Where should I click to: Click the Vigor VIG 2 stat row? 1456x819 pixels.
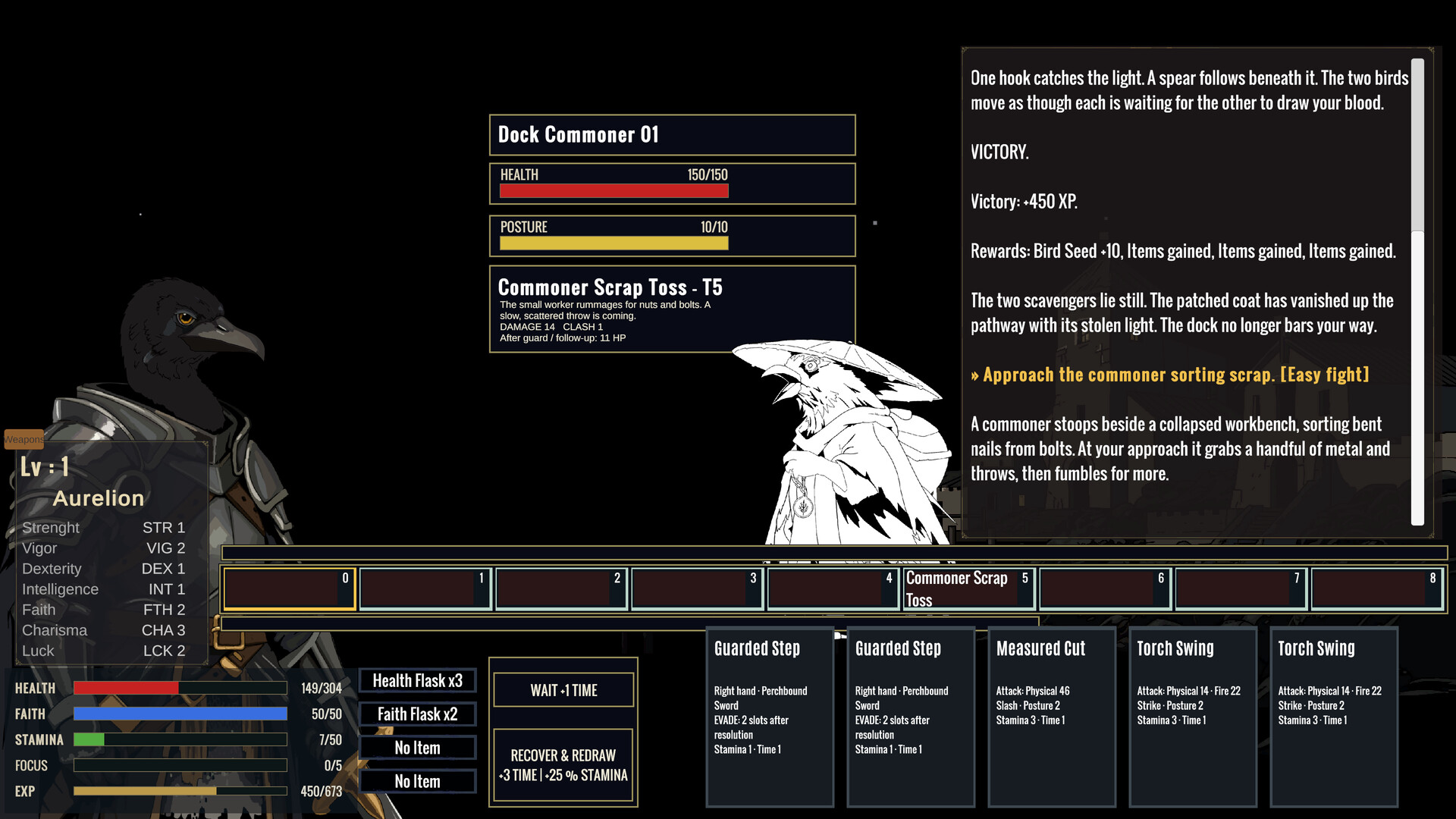coord(103,548)
